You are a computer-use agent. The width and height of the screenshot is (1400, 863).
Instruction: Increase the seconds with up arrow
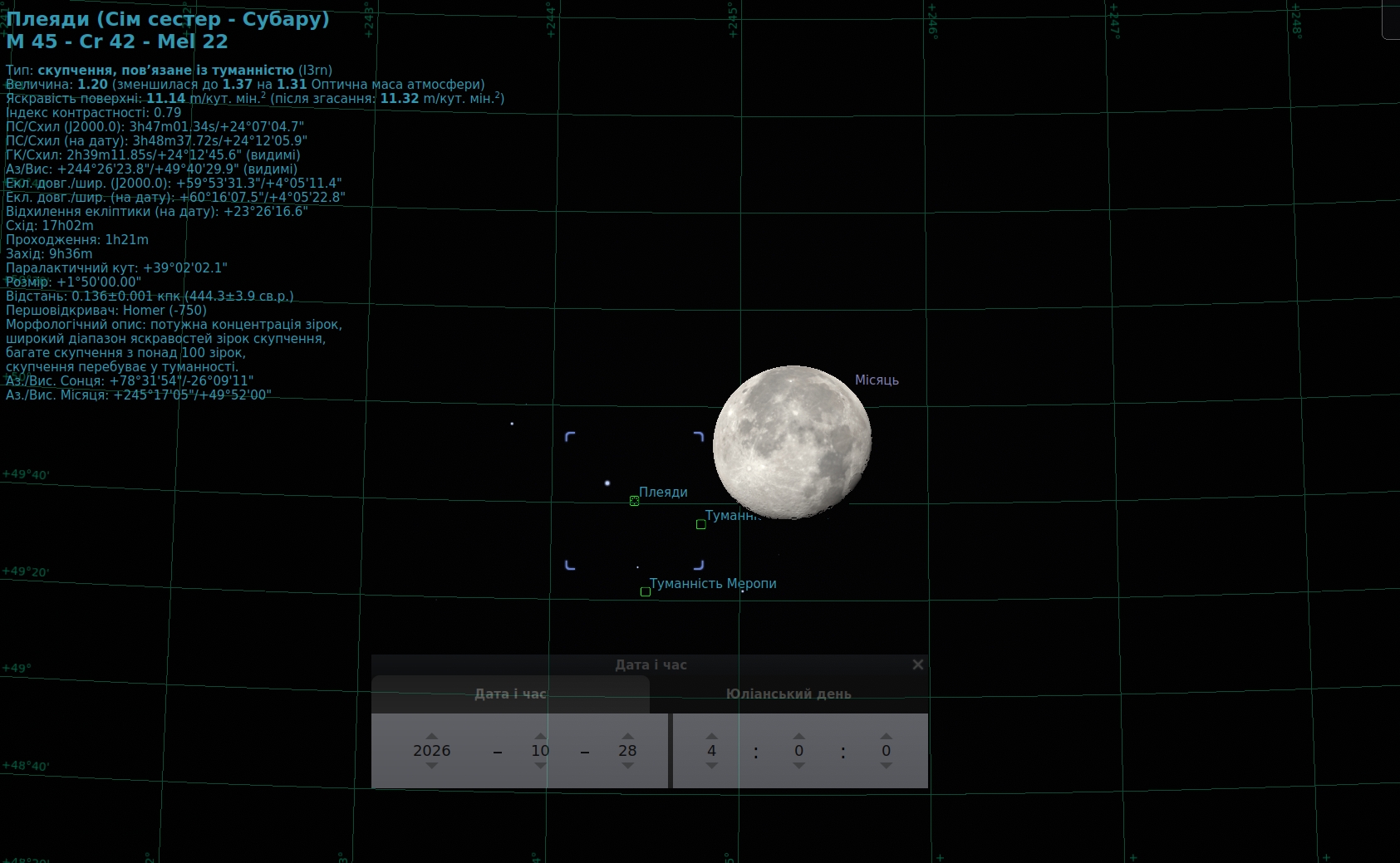point(886,736)
